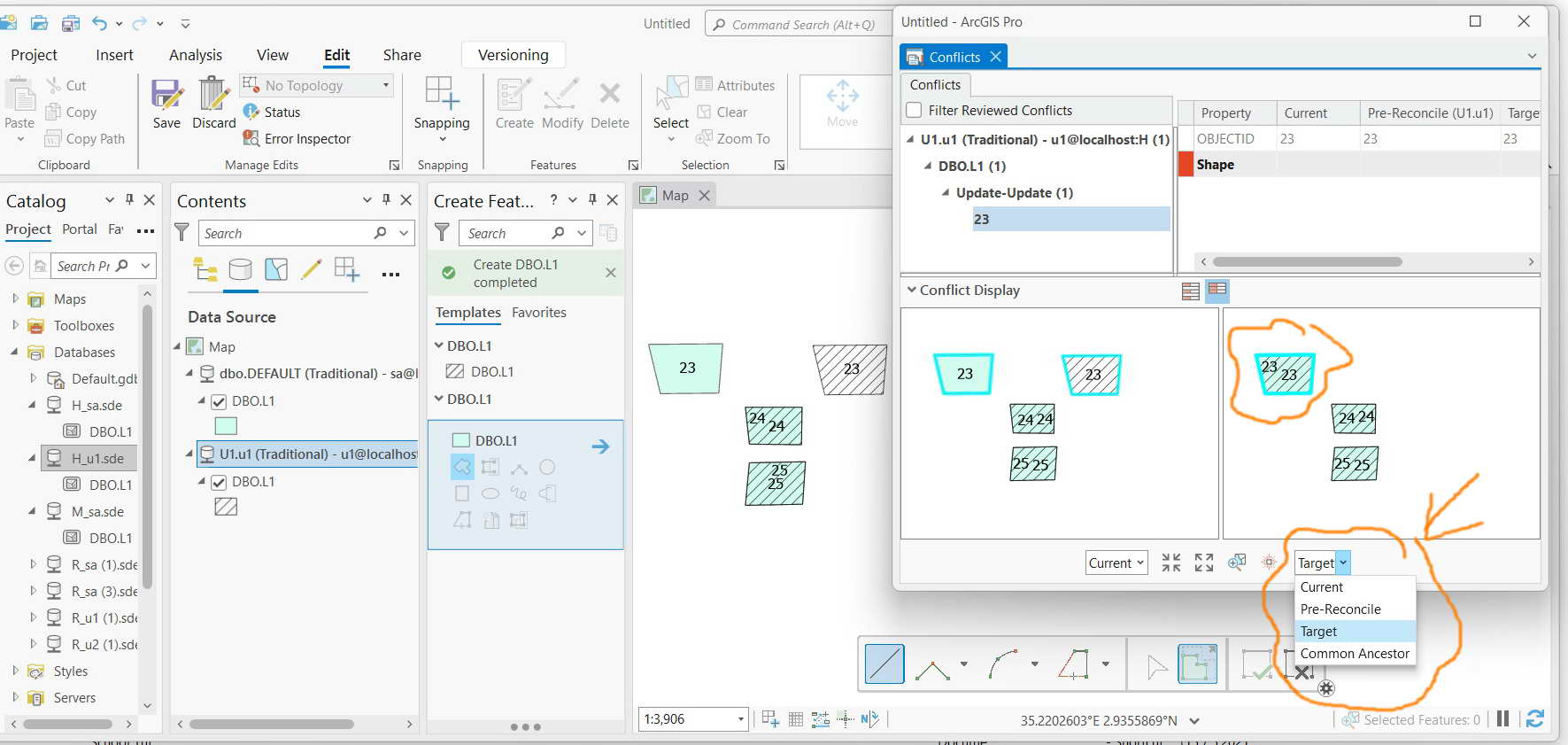Image resolution: width=1568 pixels, height=745 pixels.
Task: Click Zoom To in Selection group
Action: 733,139
